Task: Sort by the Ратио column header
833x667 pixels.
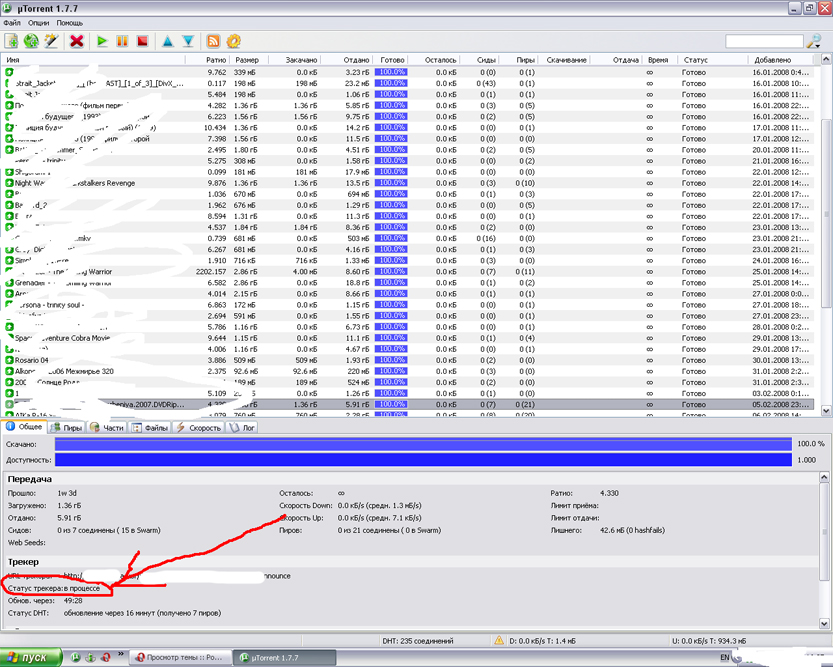Action: tap(207, 60)
